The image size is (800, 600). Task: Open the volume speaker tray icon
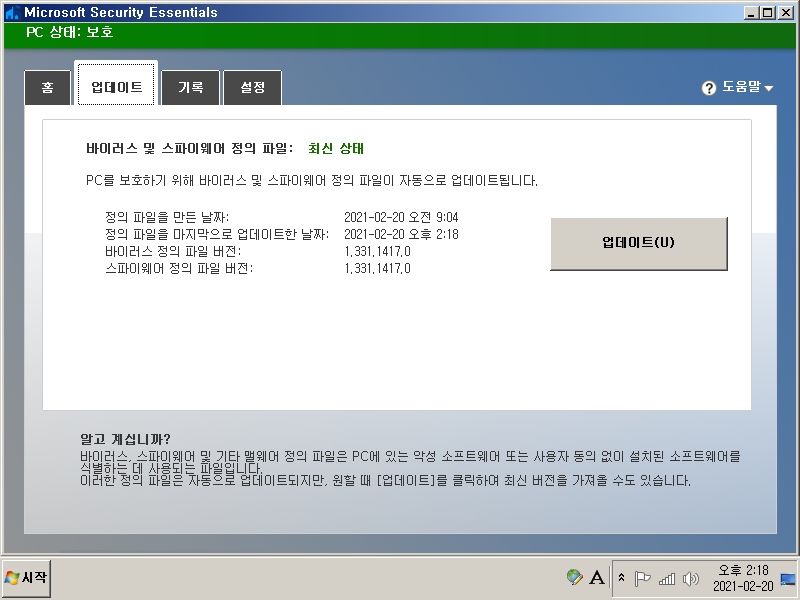[690, 579]
